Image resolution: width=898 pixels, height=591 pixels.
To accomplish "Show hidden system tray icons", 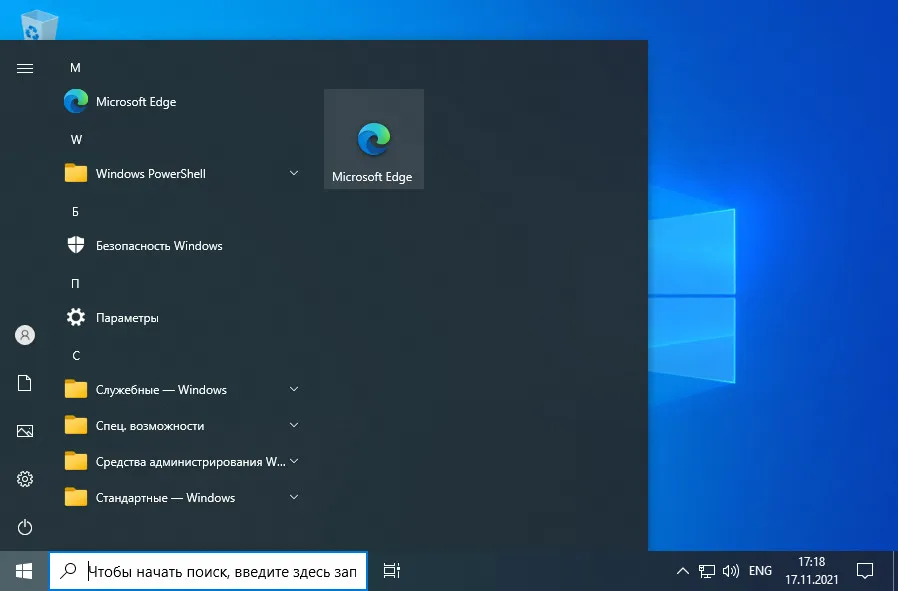I will point(683,571).
